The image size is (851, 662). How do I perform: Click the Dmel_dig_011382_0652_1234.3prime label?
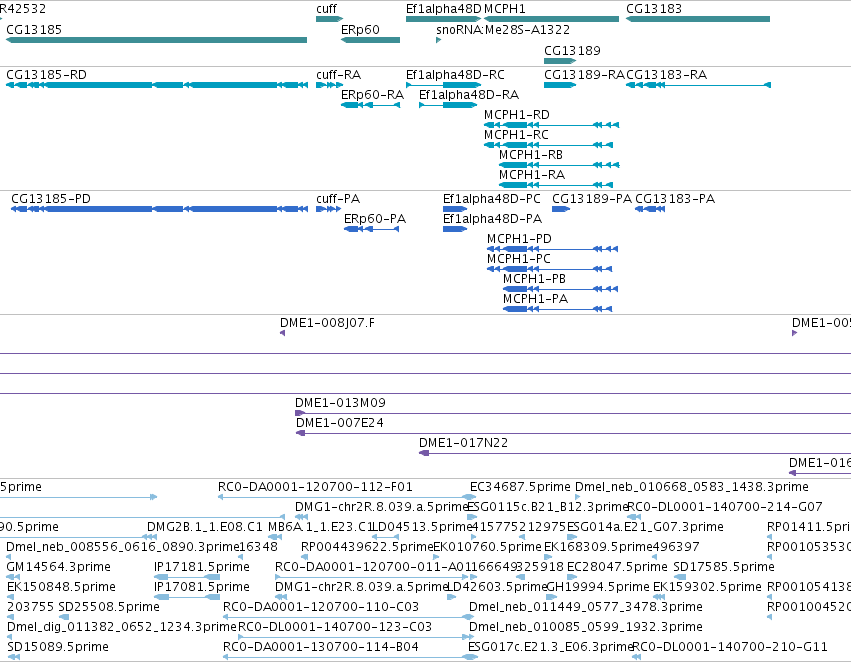click(x=122, y=627)
